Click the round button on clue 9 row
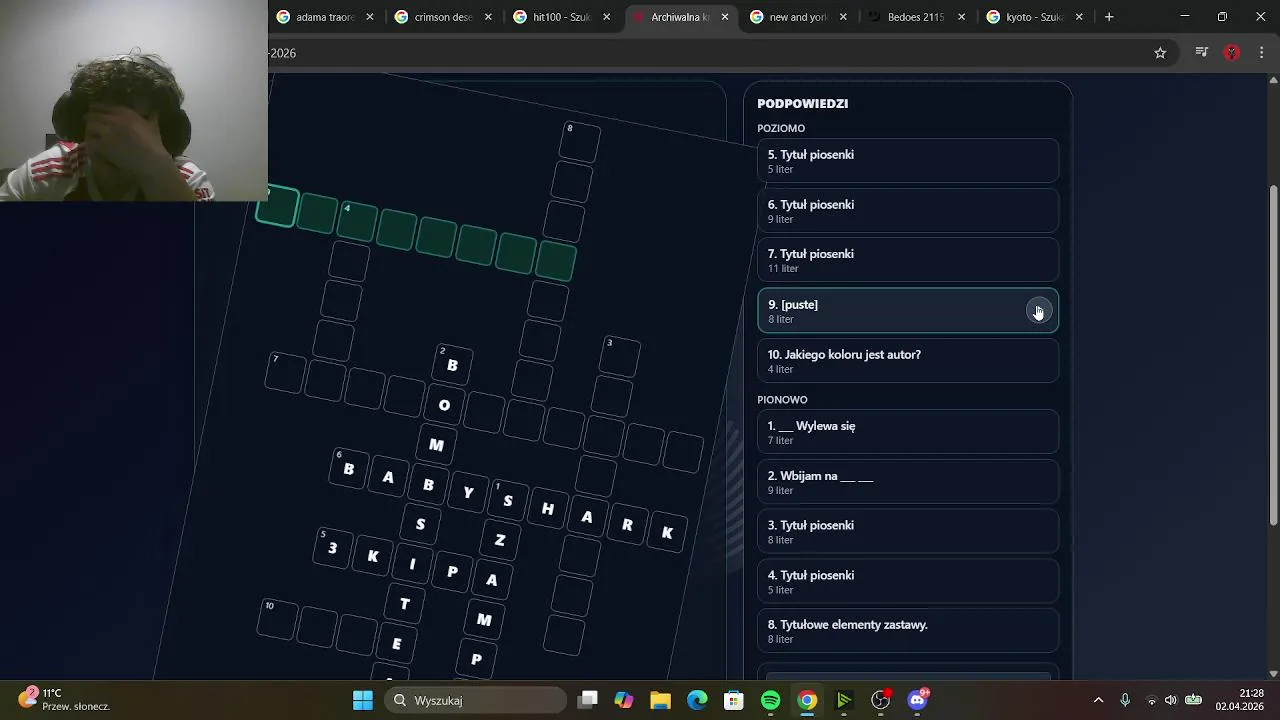Viewport: 1280px width, 720px height. (1038, 311)
